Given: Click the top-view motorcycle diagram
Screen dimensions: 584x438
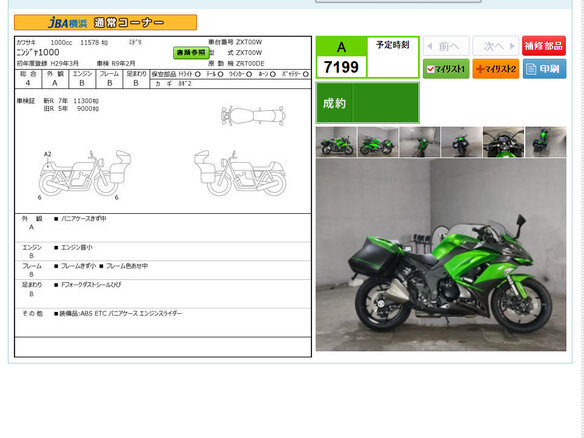Looking at the screenshot, I should click(253, 115).
